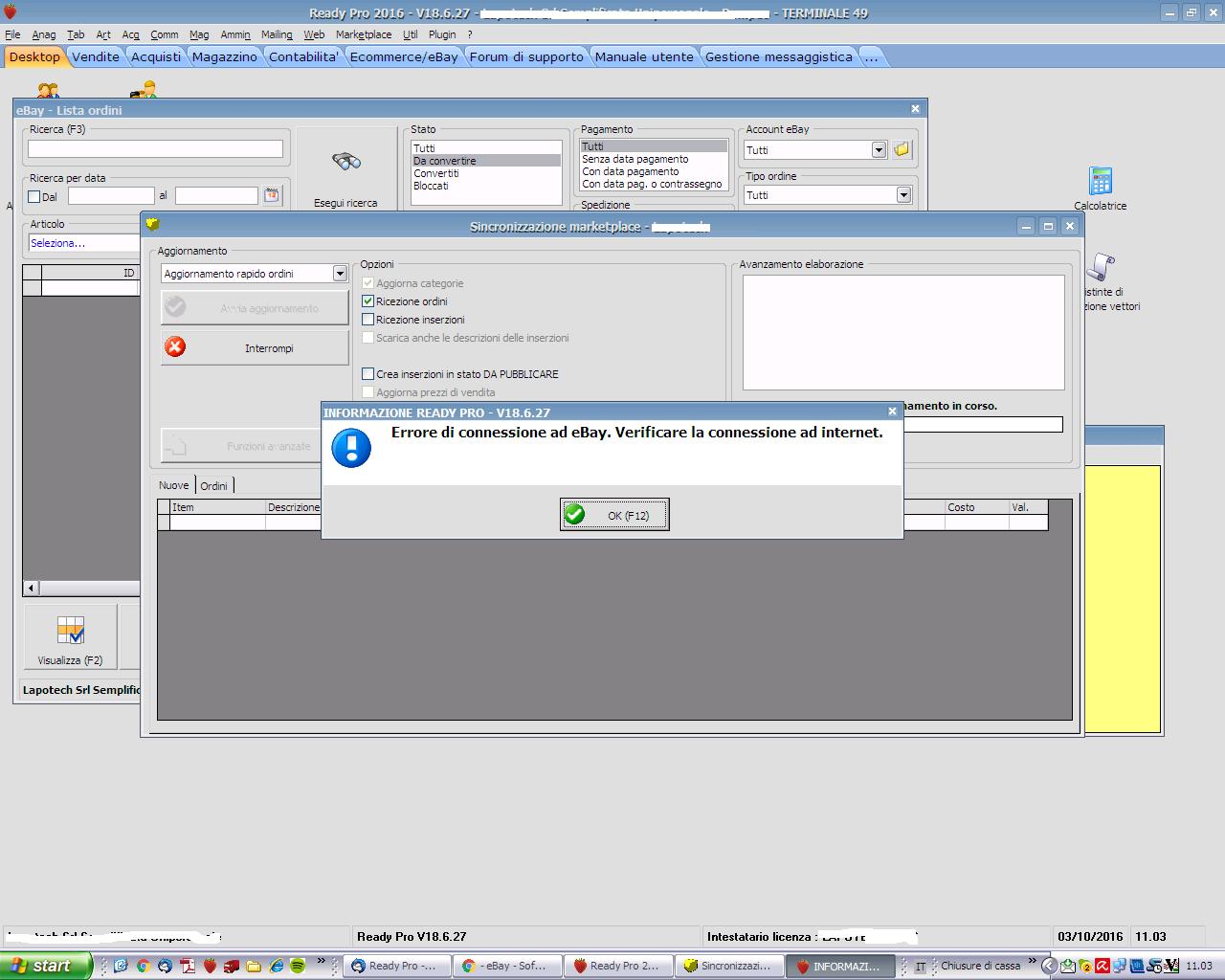Open the Marketplace menu
The height and width of the screenshot is (980, 1225).
coord(364,34)
